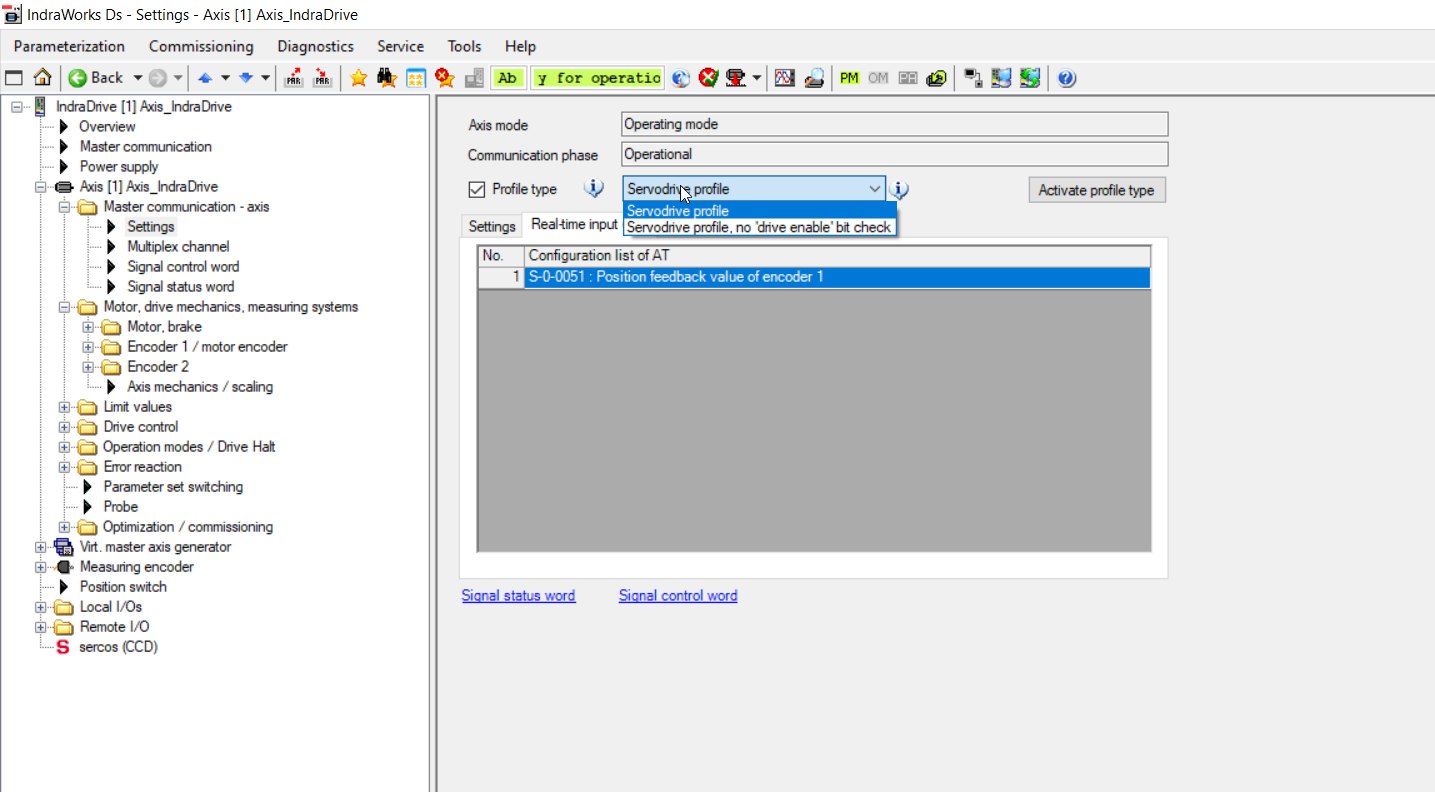Expand the Limit values folder
The width and height of the screenshot is (1435, 792).
click(x=64, y=407)
